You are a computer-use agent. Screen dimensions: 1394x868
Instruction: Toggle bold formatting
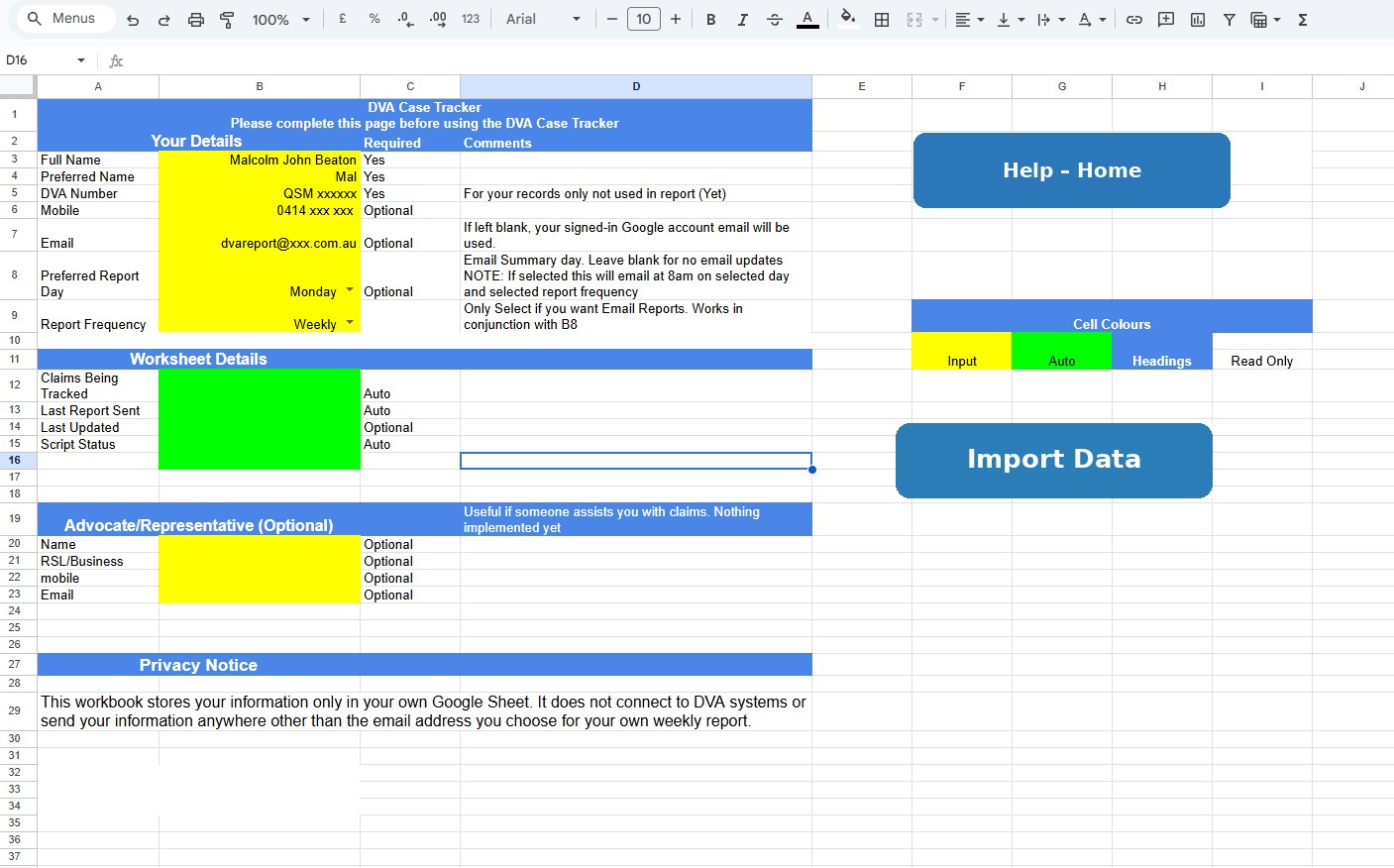710,19
